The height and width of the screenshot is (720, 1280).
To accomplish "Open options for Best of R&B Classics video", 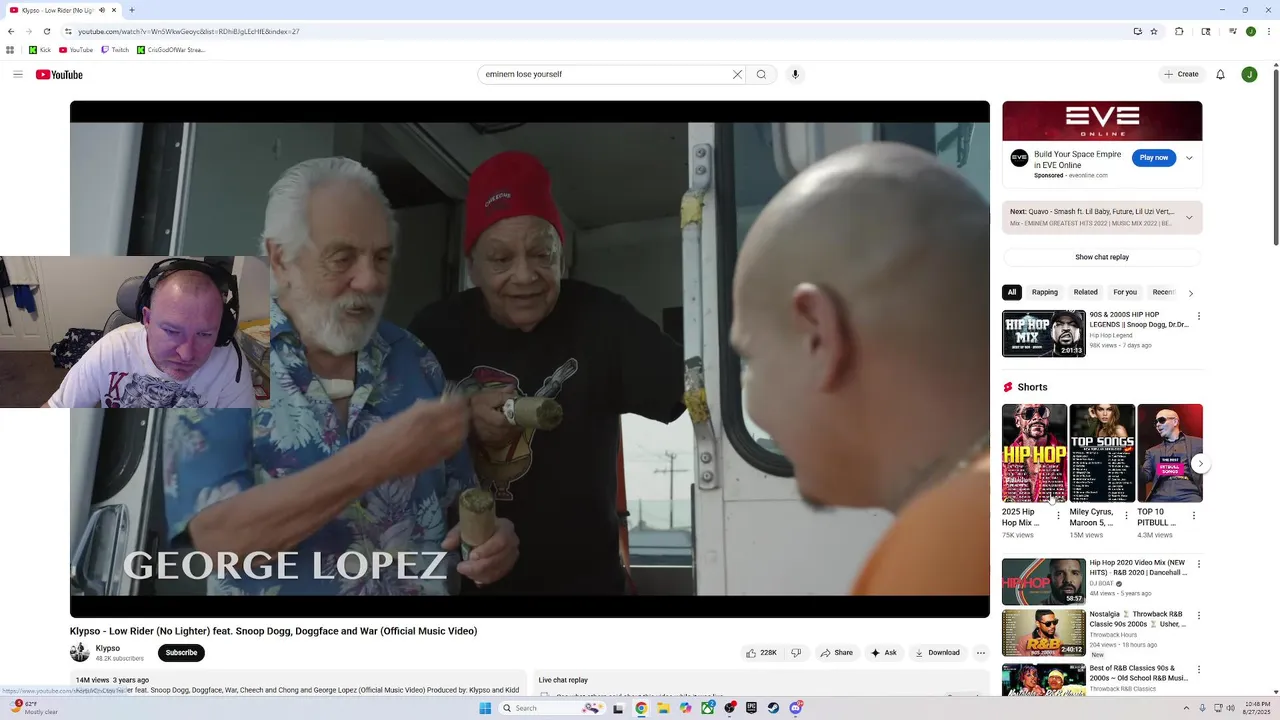I will coord(1199,670).
